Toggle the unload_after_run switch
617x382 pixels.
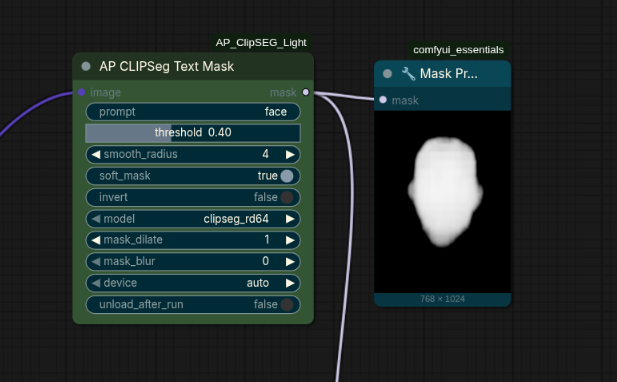click(287, 304)
